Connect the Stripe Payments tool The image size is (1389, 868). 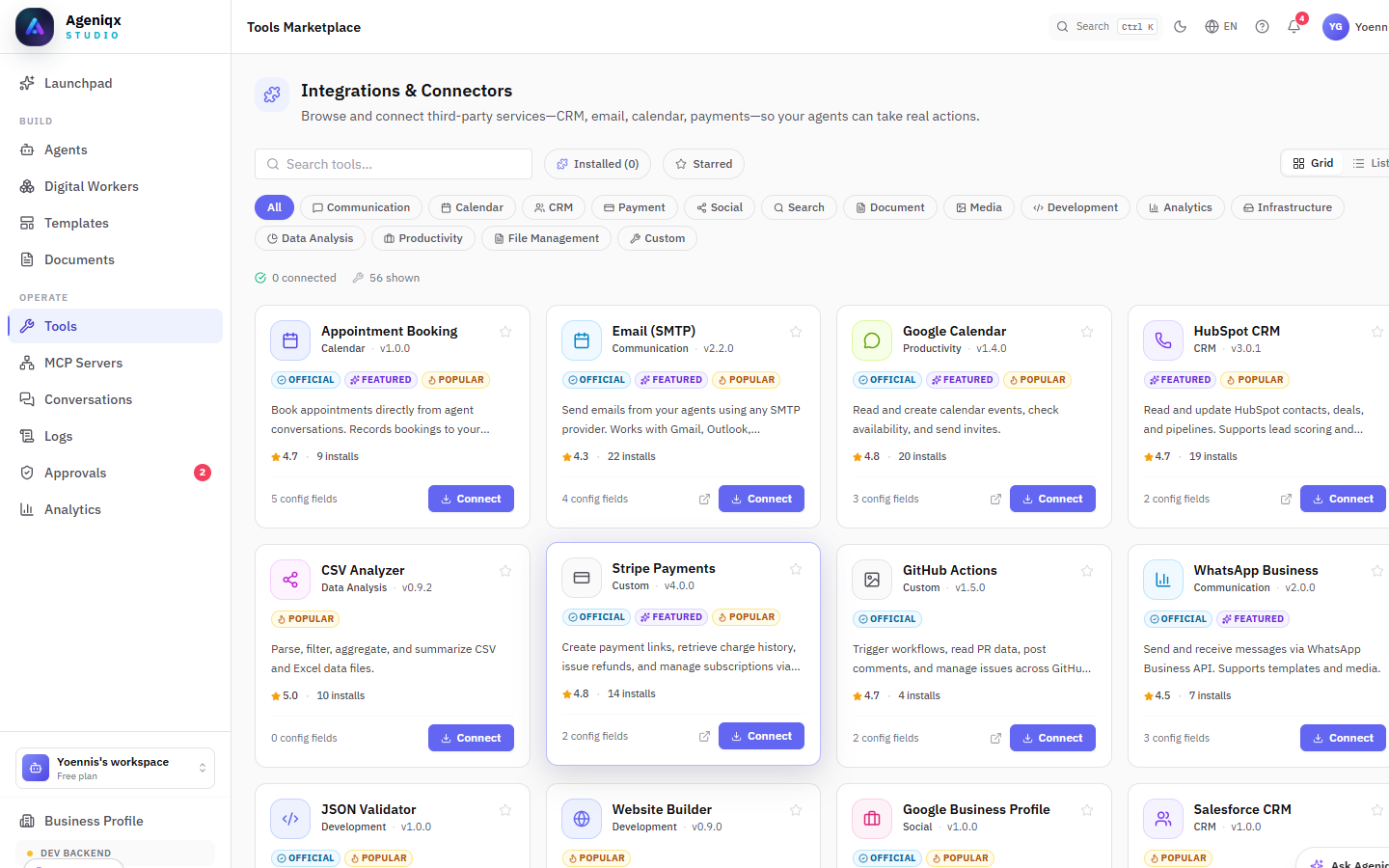(761, 736)
